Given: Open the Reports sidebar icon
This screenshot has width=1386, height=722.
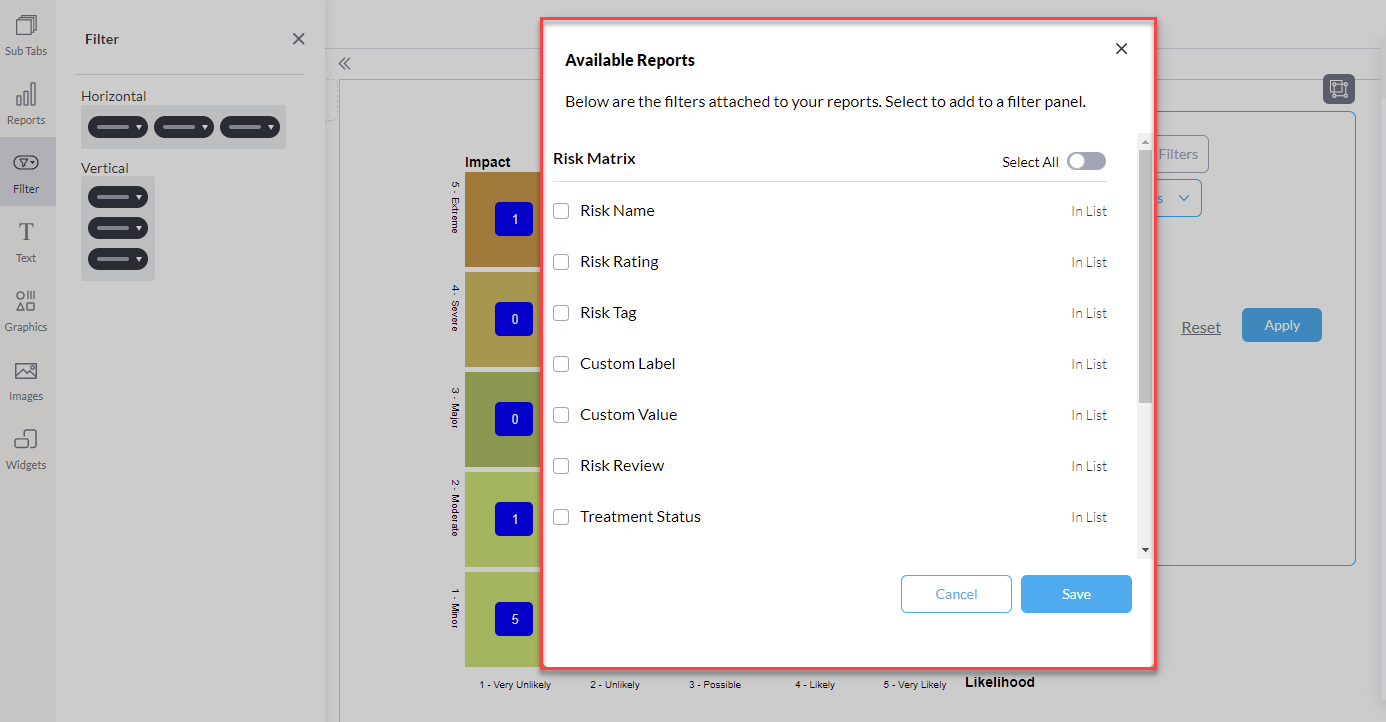Looking at the screenshot, I should [26, 104].
